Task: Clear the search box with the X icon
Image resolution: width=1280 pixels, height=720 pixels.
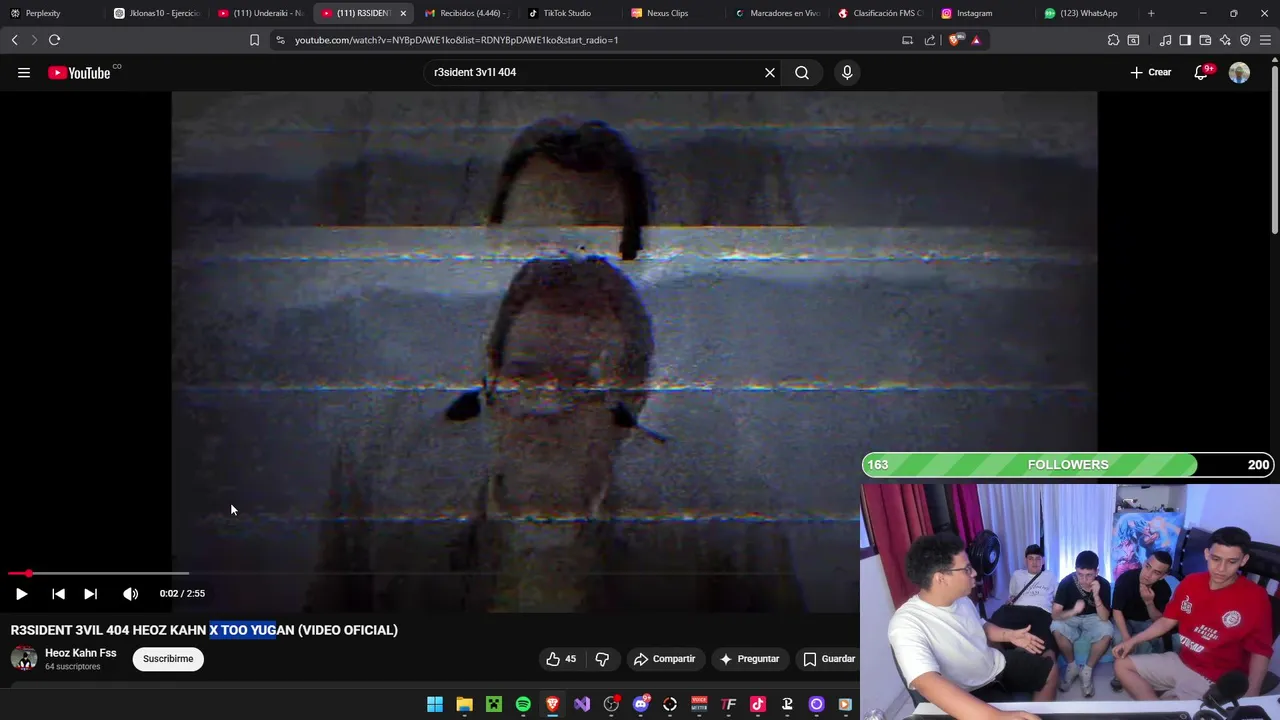Action: [x=770, y=72]
